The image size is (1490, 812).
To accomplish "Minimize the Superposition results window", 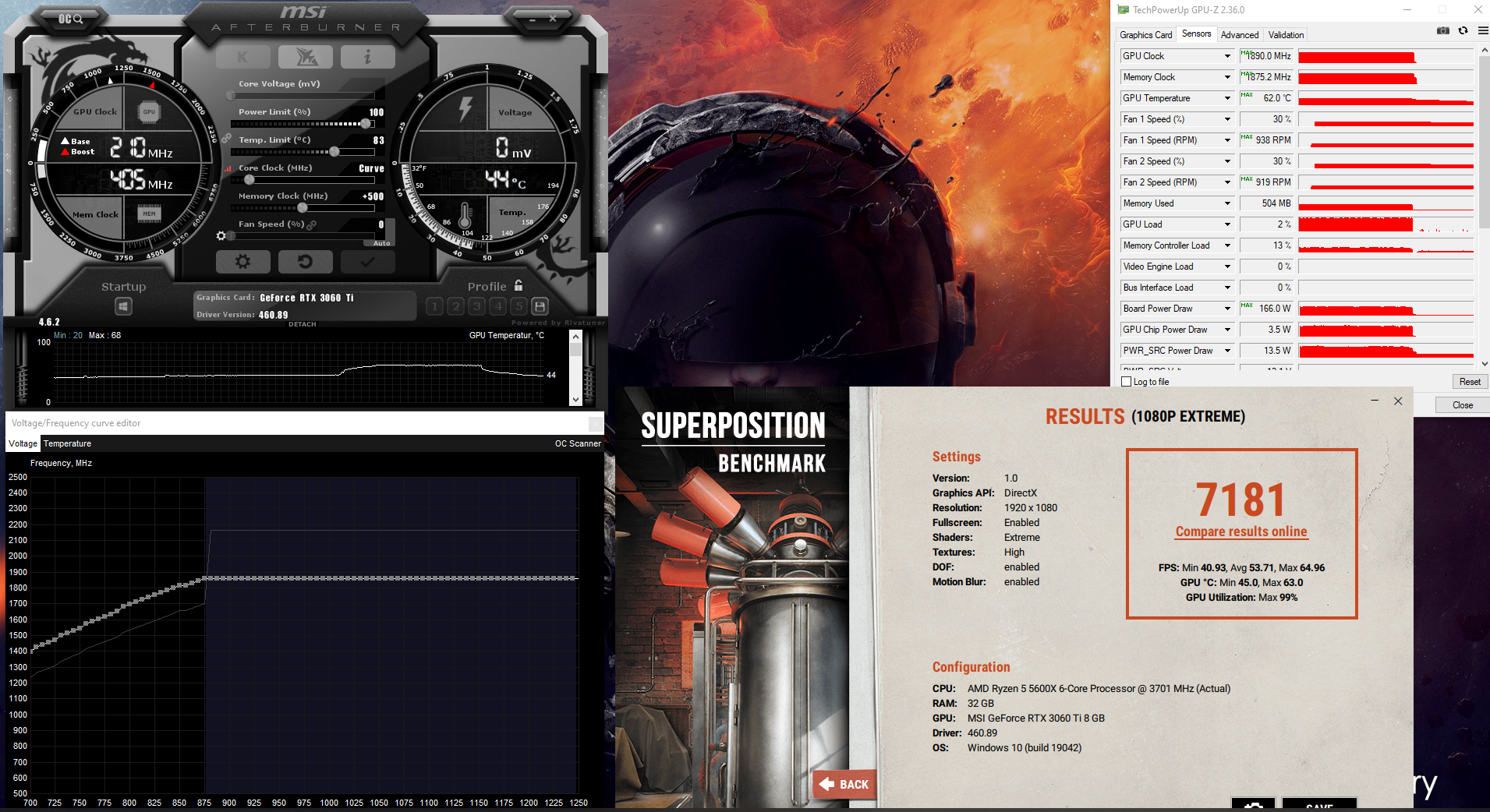I will point(1375,401).
